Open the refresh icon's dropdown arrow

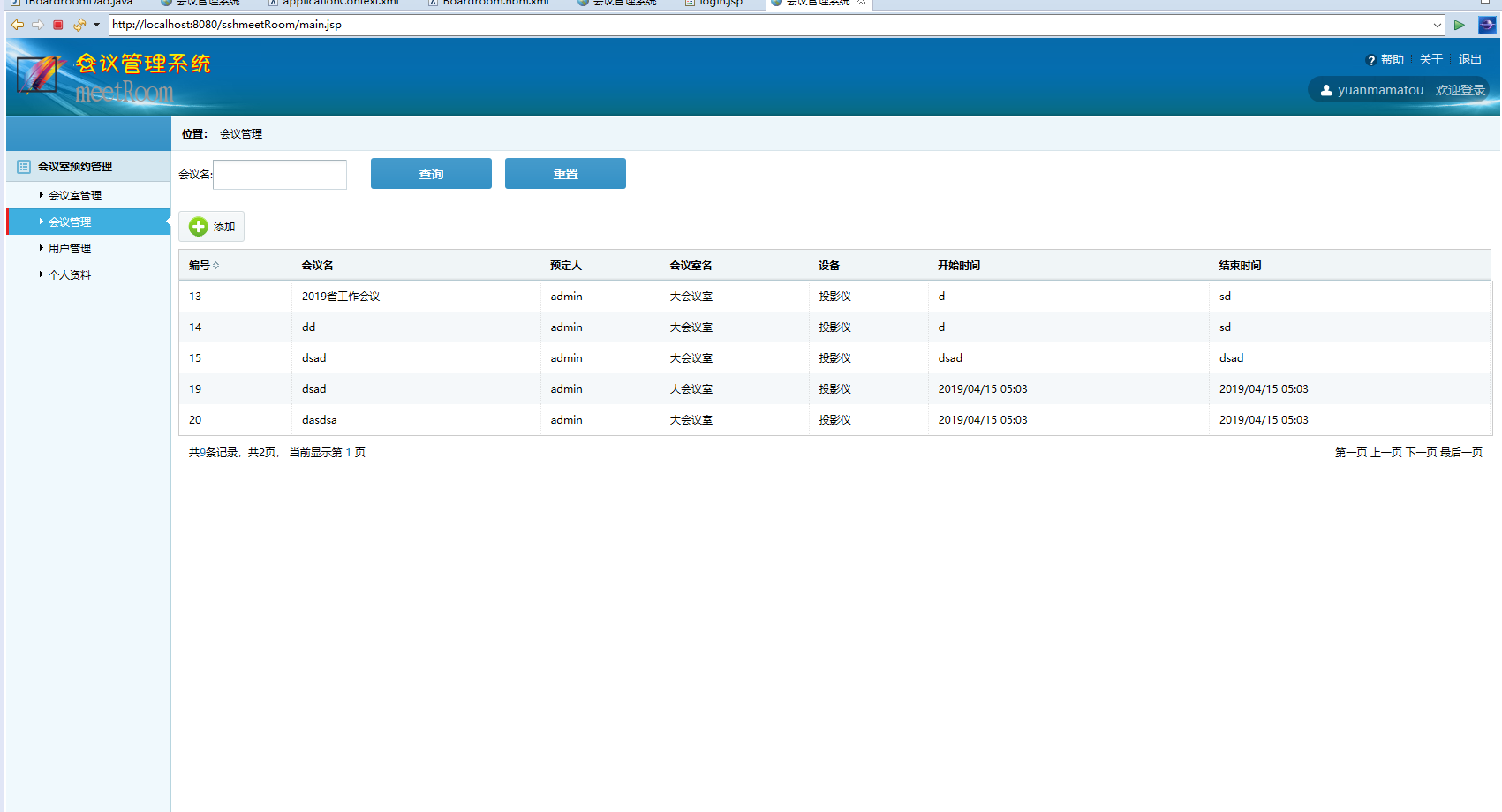coord(96,25)
